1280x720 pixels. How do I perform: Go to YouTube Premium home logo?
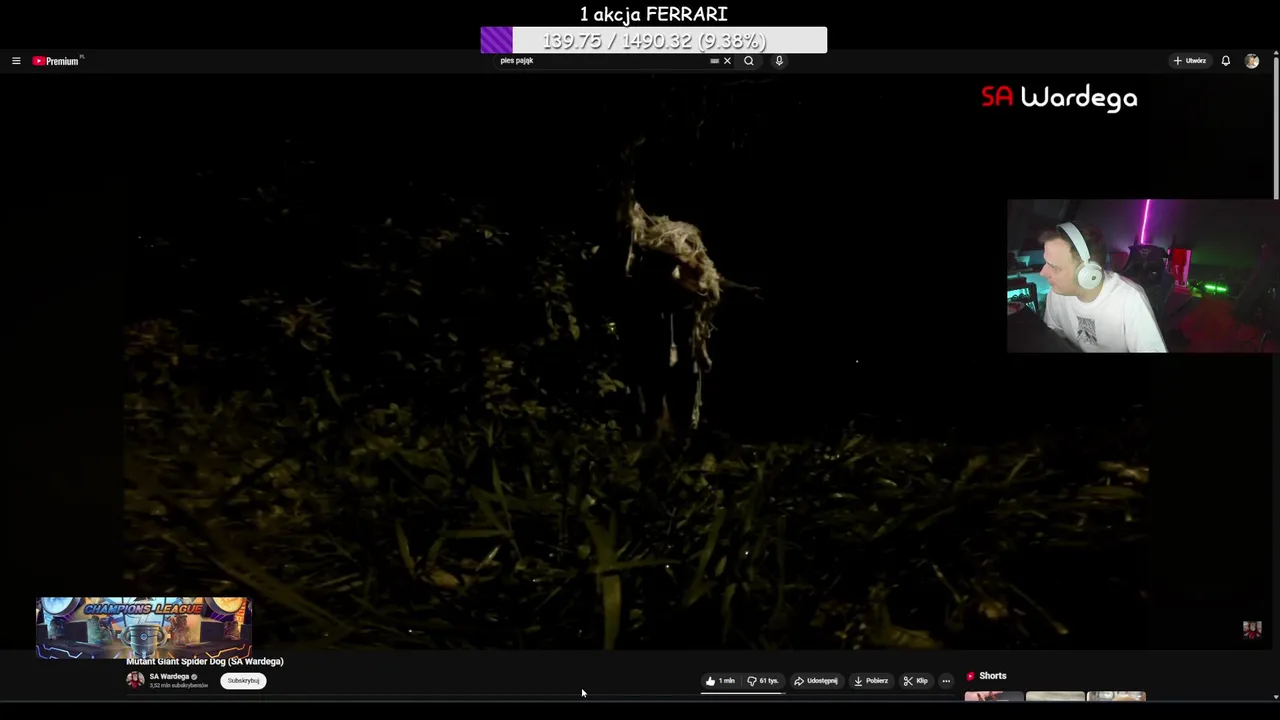(x=56, y=61)
